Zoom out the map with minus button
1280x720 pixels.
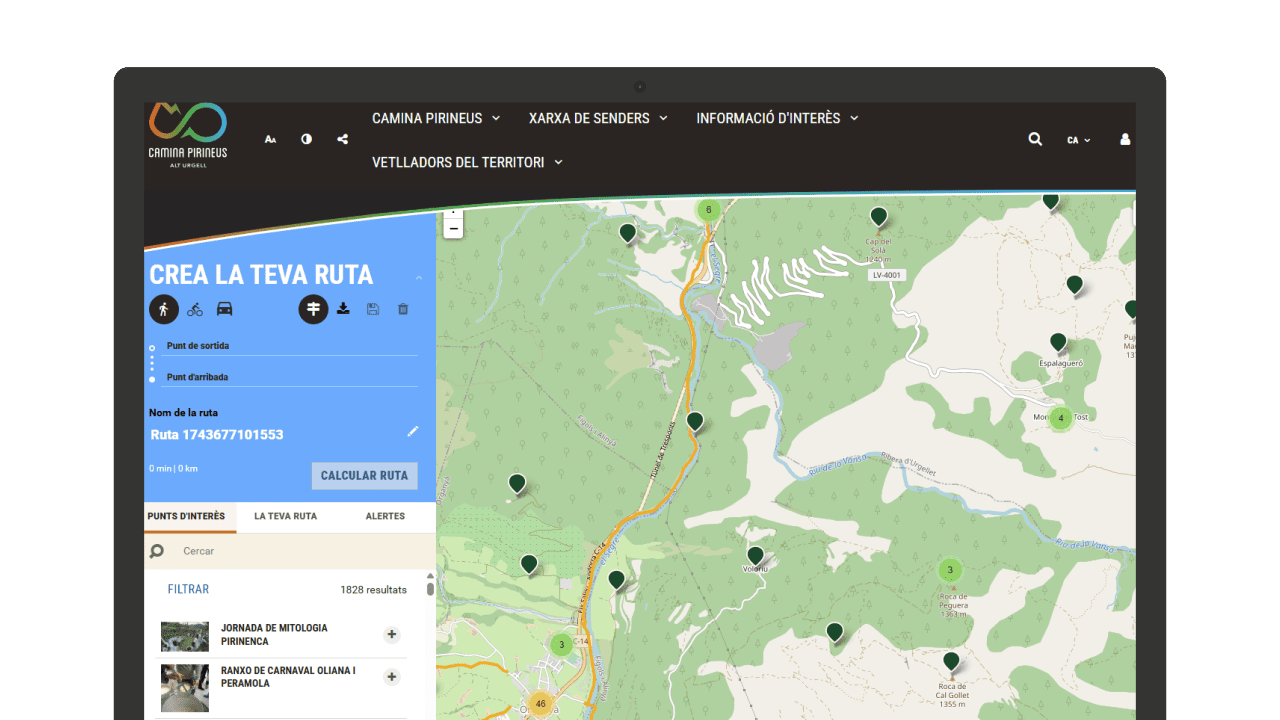coord(453,229)
